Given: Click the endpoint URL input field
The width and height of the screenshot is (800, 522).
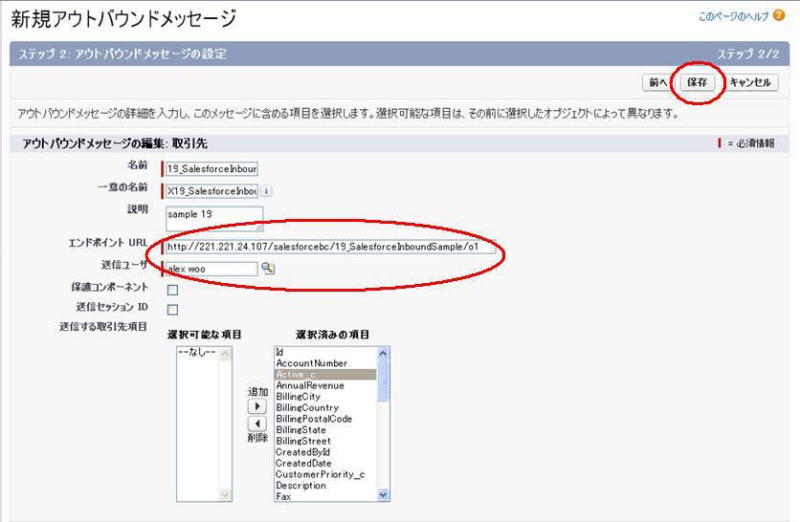Looking at the screenshot, I should pos(330,247).
